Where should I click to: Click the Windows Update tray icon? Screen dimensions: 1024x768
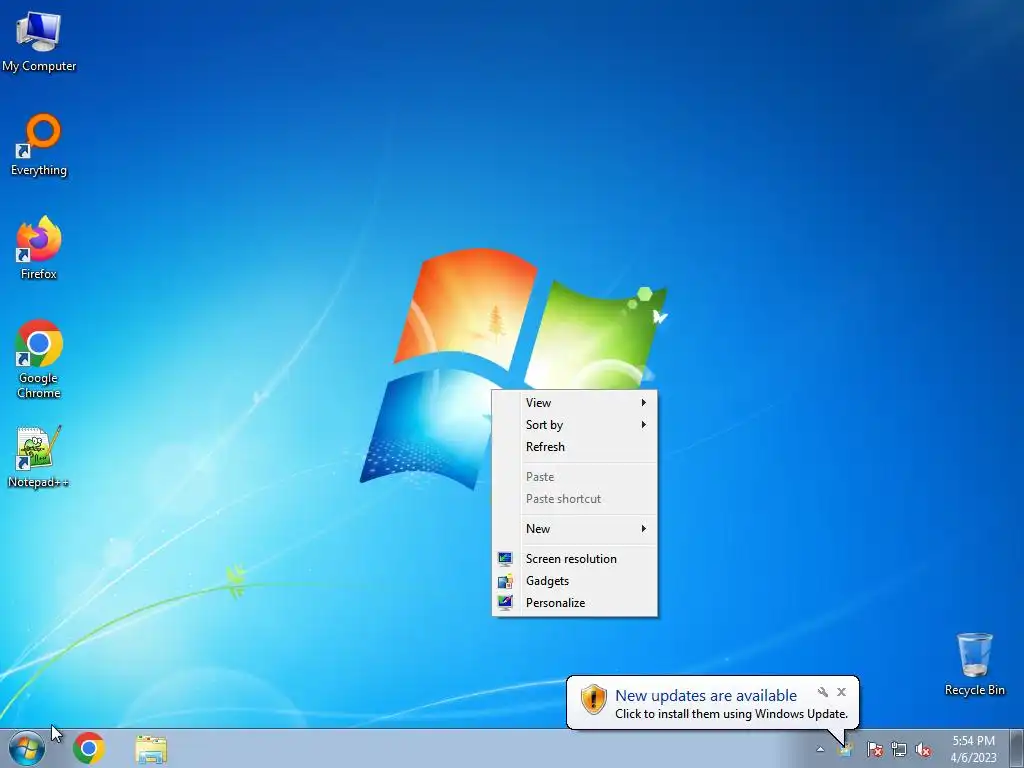(846, 749)
